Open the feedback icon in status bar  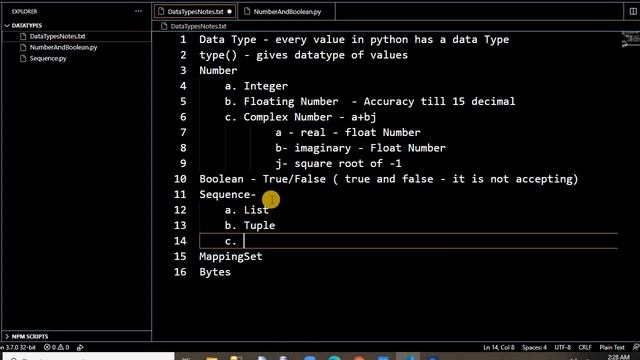636,347
